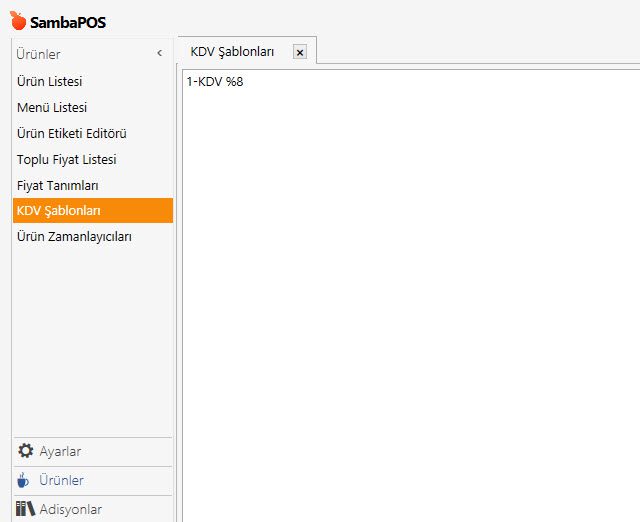640x522 pixels.
Task: Open the Ayarlar section label
Action: click(60, 451)
